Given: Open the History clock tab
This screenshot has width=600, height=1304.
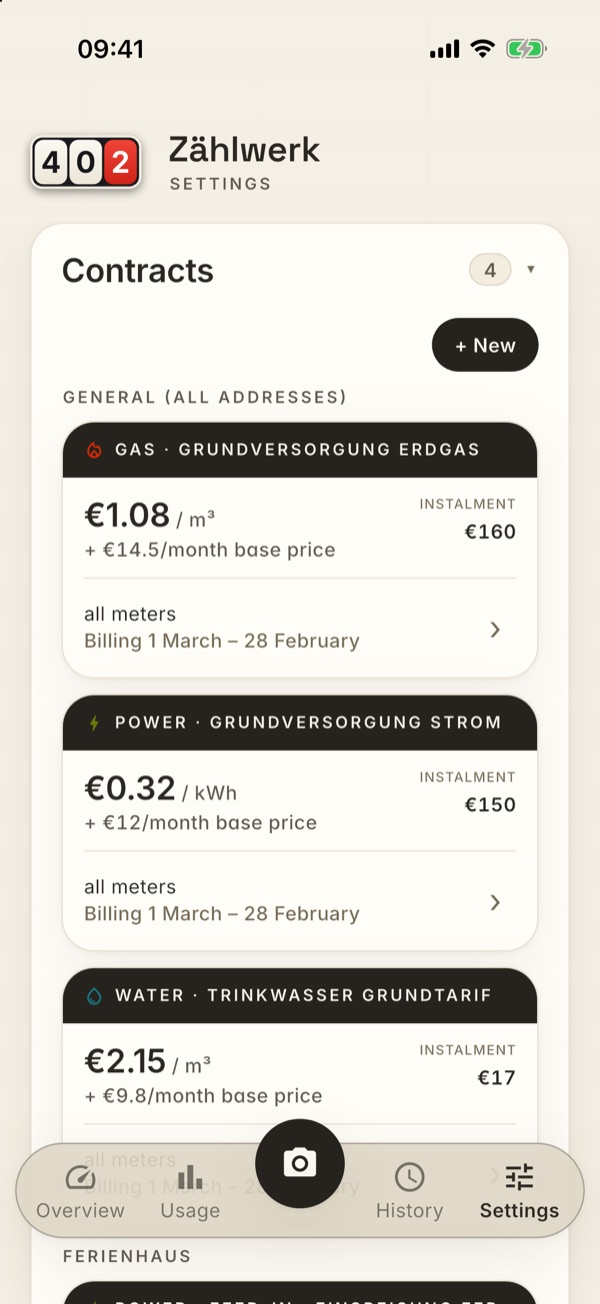Looking at the screenshot, I should pos(409,1192).
